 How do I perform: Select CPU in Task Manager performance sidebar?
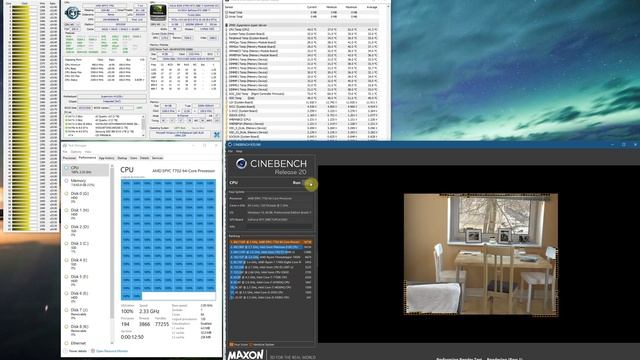tap(86, 170)
